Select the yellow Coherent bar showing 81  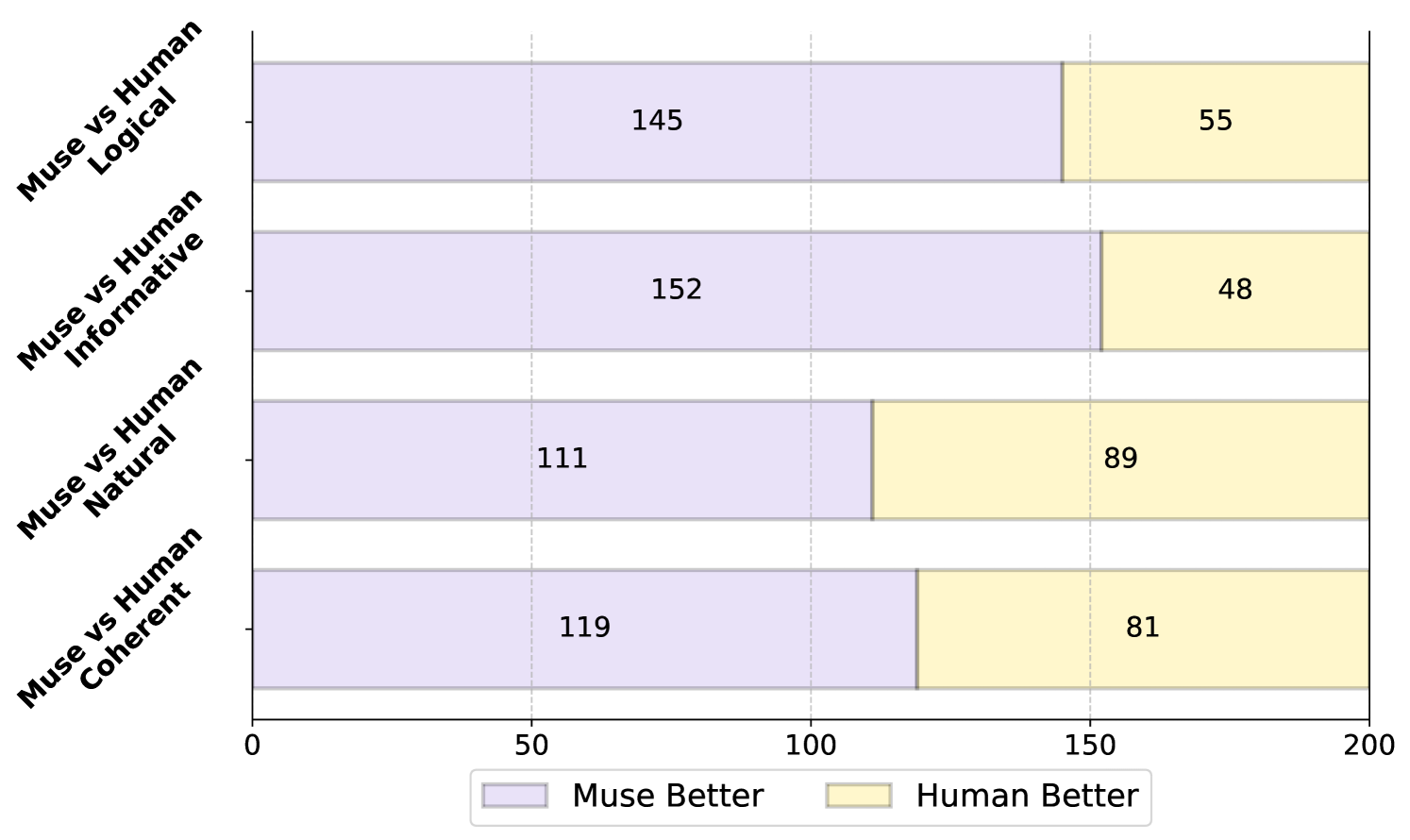(x=1143, y=629)
